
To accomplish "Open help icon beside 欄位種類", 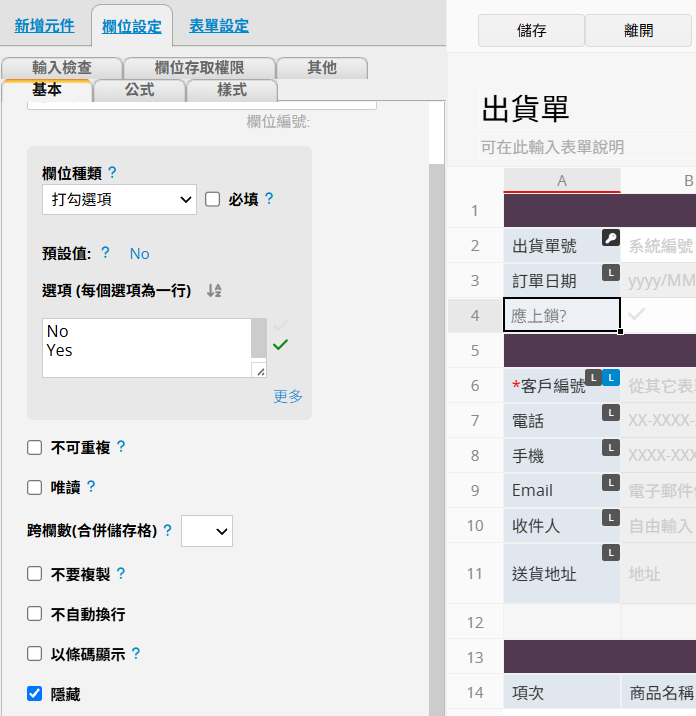I will point(112,173).
